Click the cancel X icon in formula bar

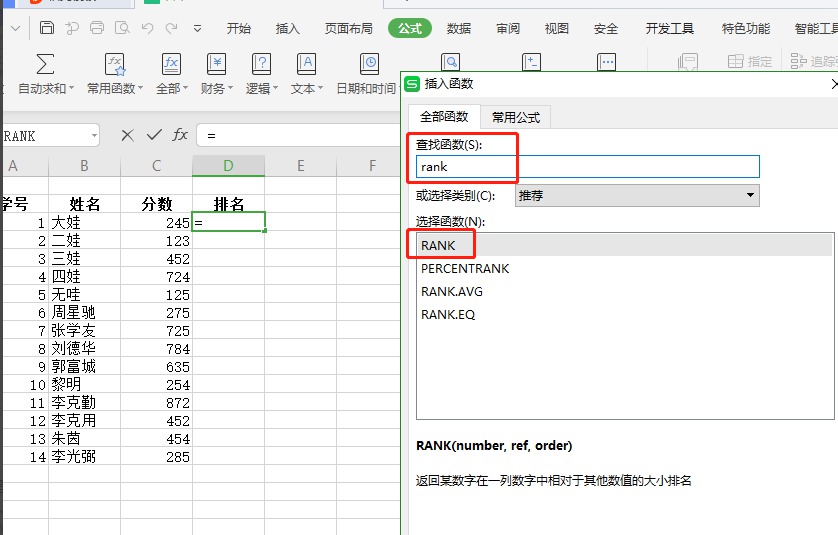tap(127, 135)
